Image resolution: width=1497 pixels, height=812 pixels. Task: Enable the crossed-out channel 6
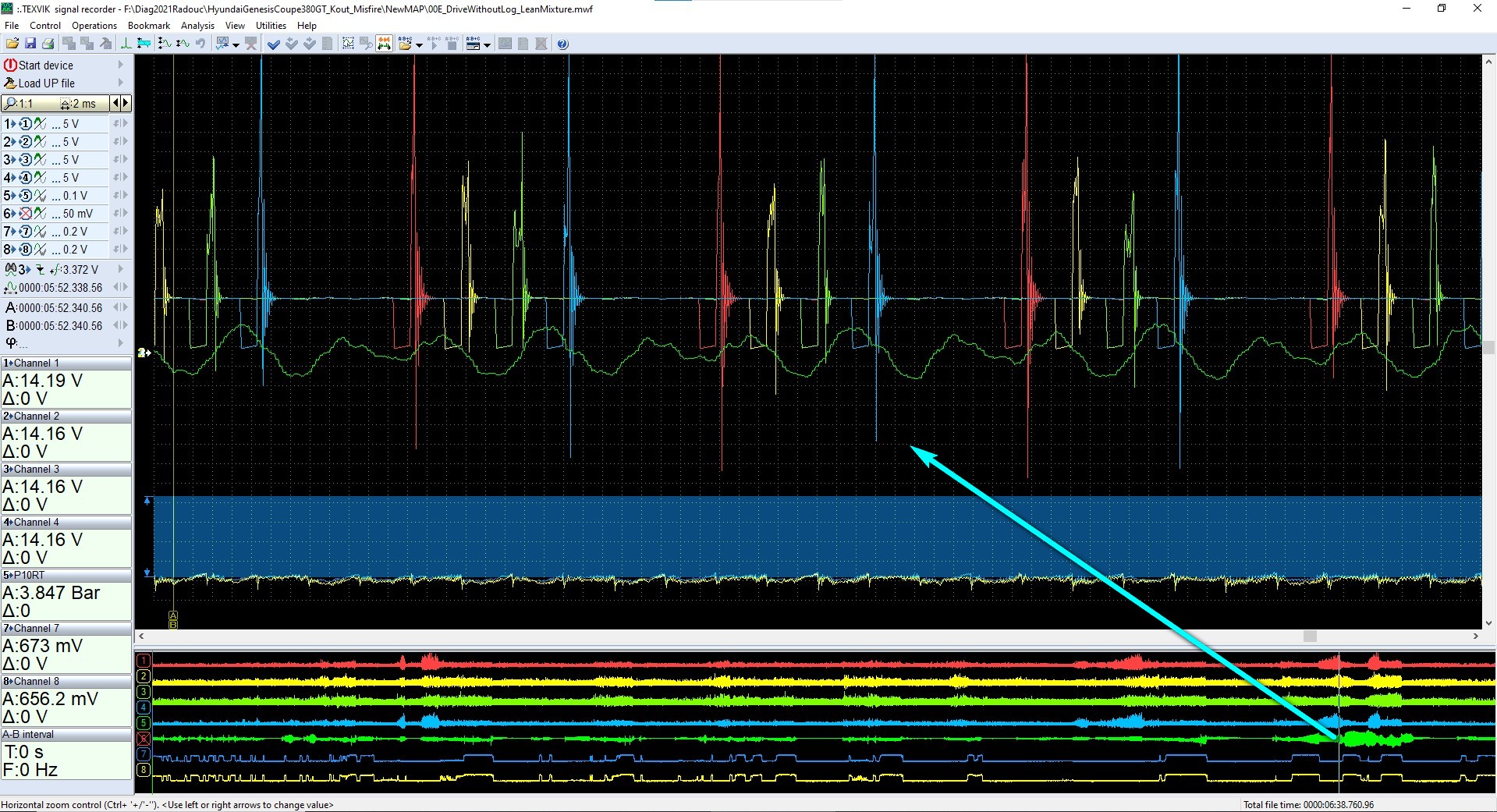[x=25, y=214]
